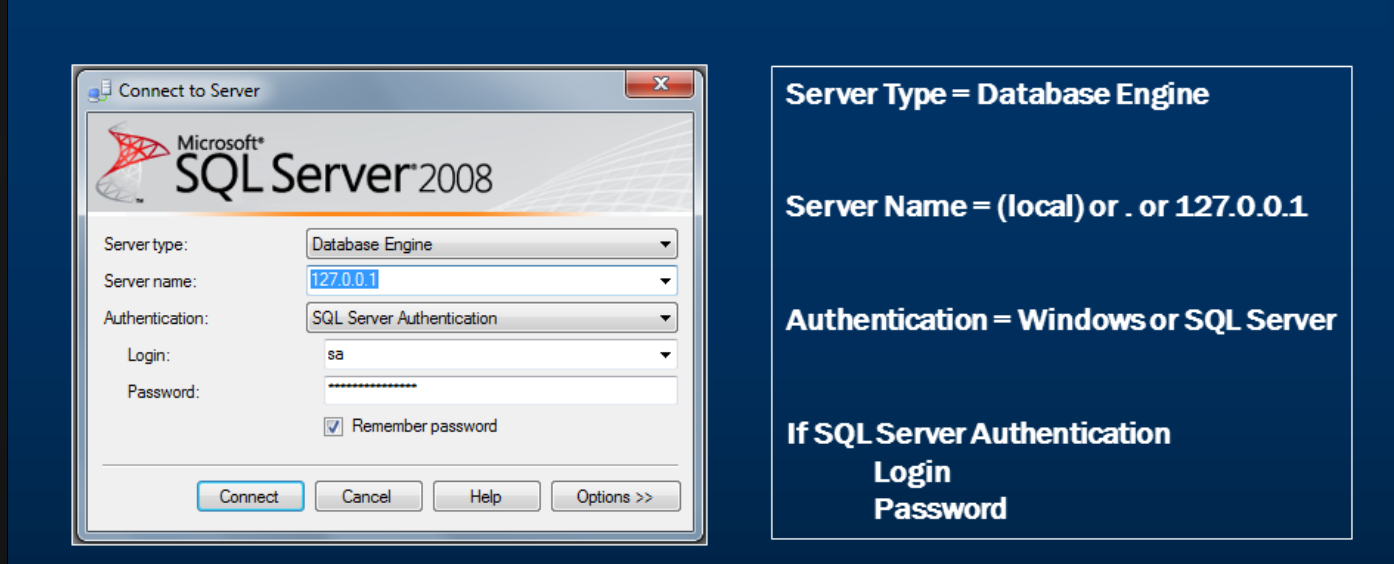Cancel the Connect to Server dialog
1394x564 pixels.
(x=368, y=496)
